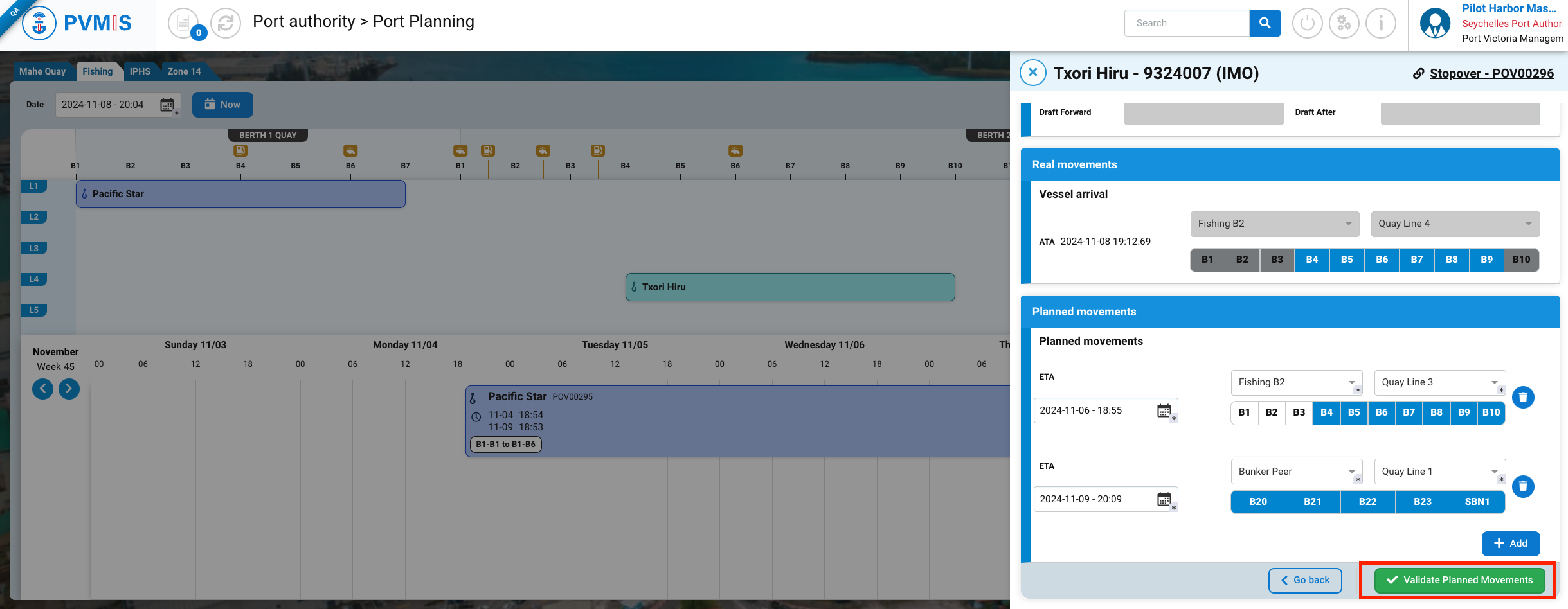Toggle bollard B3 in Fishing B2 planned movement
The image size is (1568, 609).
point(1299,412)
